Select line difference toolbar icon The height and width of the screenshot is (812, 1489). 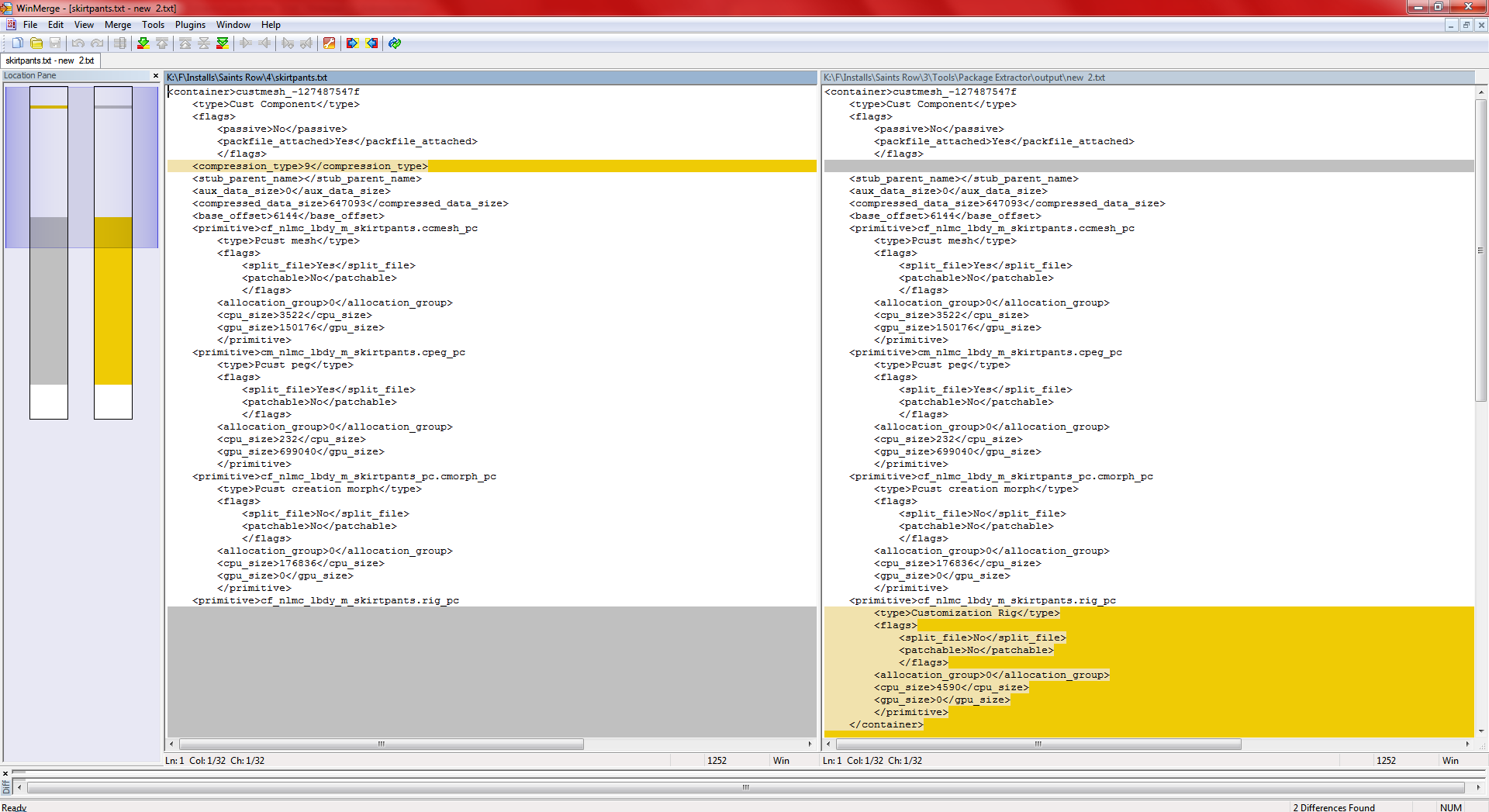click(x=120, y=43)
